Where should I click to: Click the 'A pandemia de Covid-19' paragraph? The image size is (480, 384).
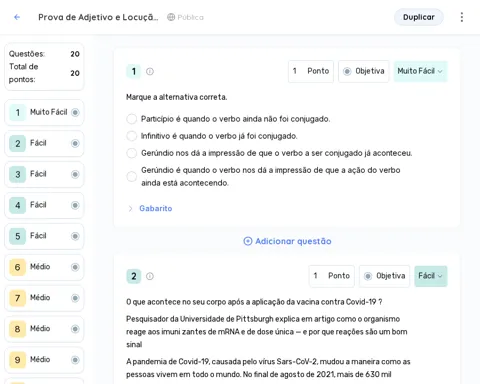click(x=268, y=368)
